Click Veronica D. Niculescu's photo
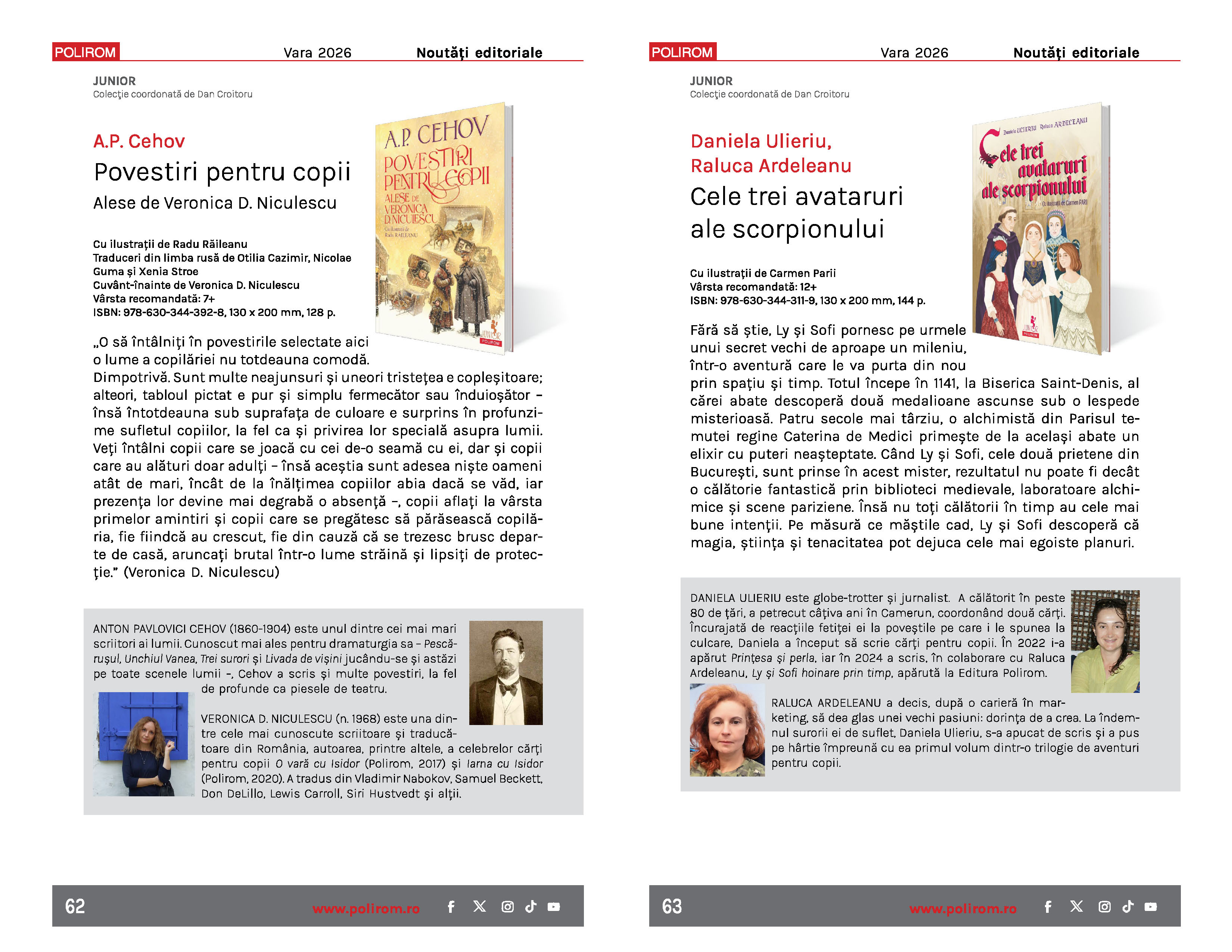The height and width of the screenshot is (952, 1232). click(x=144, y=744)
